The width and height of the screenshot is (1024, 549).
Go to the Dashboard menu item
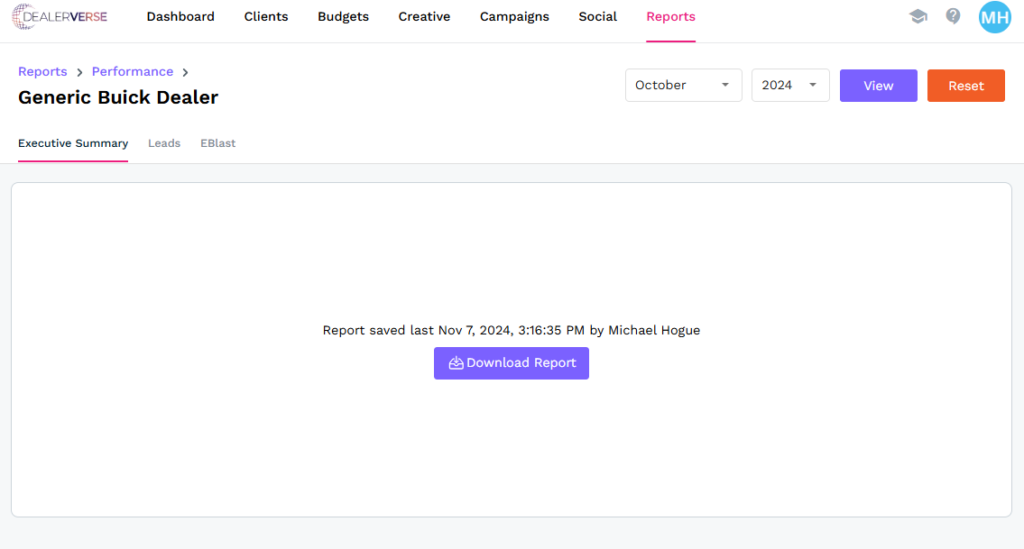(x=180, y=17)
